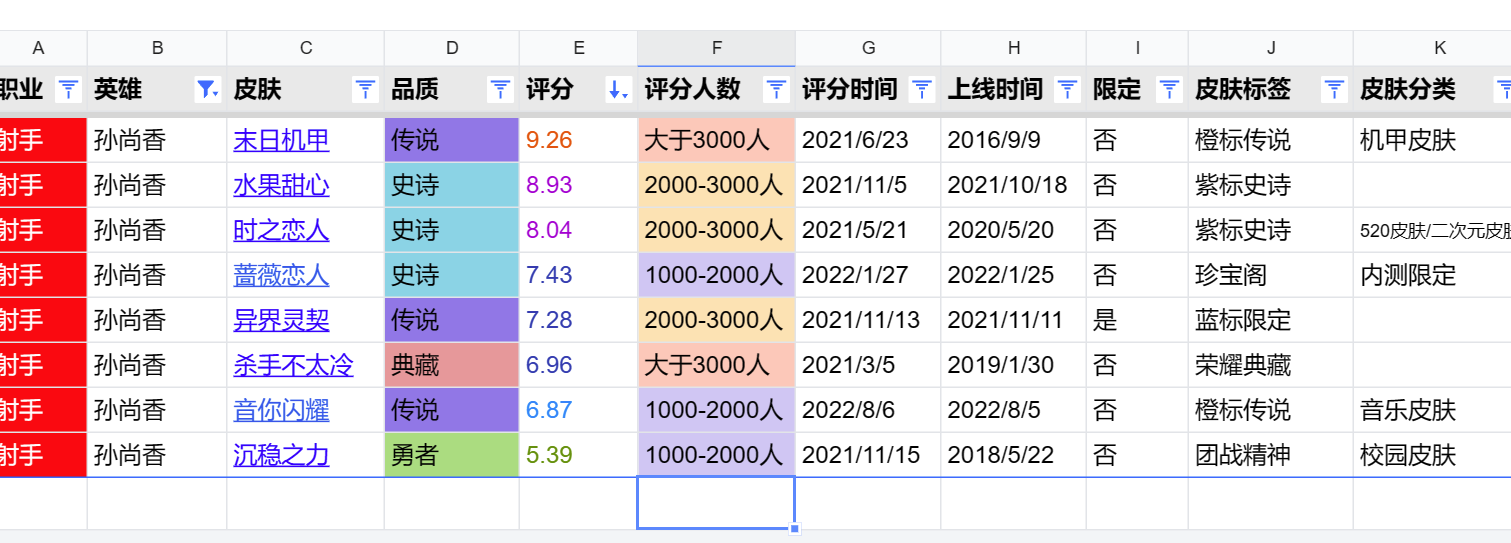1511x543 pixels.
Task: Select the 是 limited cell
Action: [x=1138, y=320]
